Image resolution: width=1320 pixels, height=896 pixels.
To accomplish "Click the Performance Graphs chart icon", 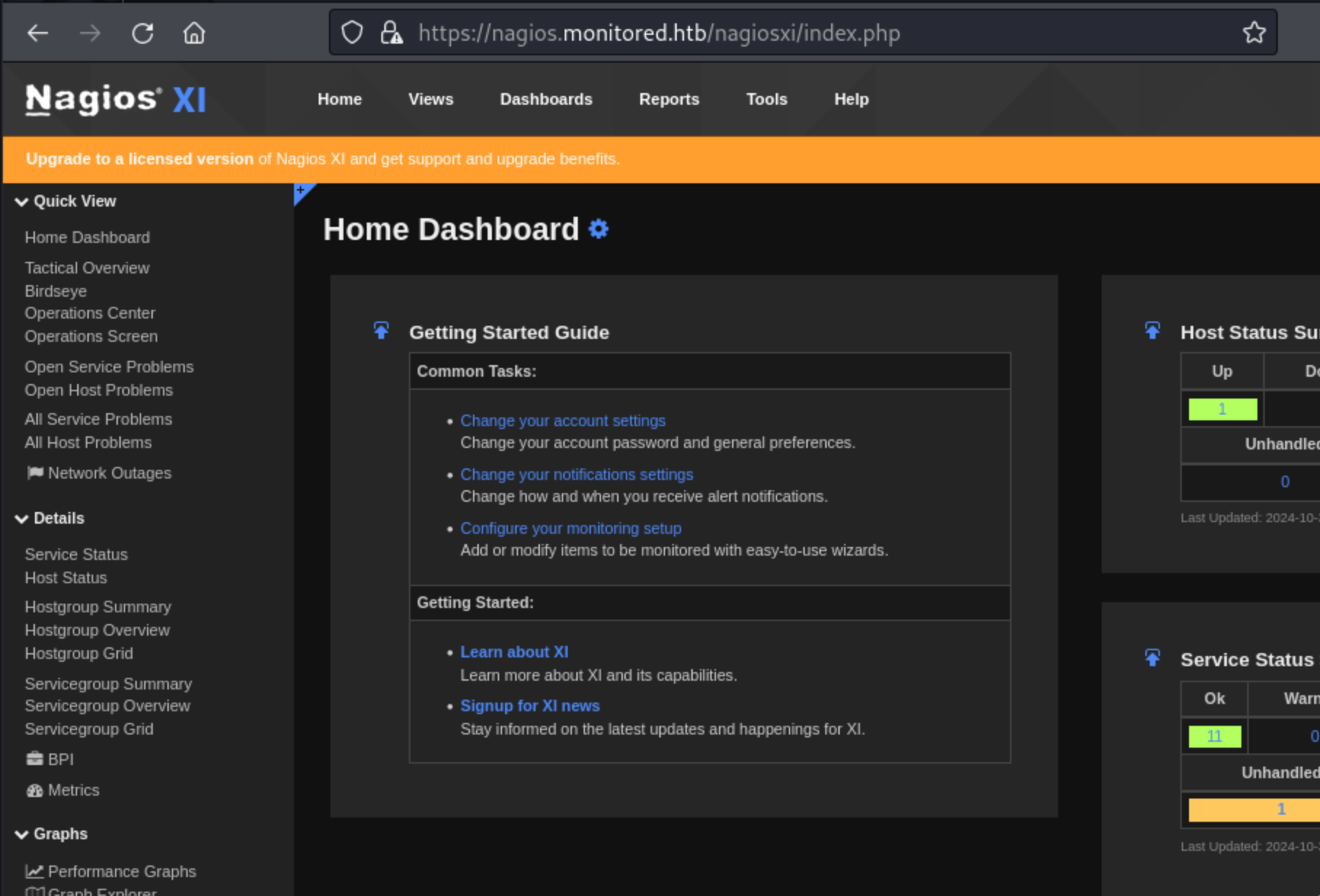I will coord(34,871).
